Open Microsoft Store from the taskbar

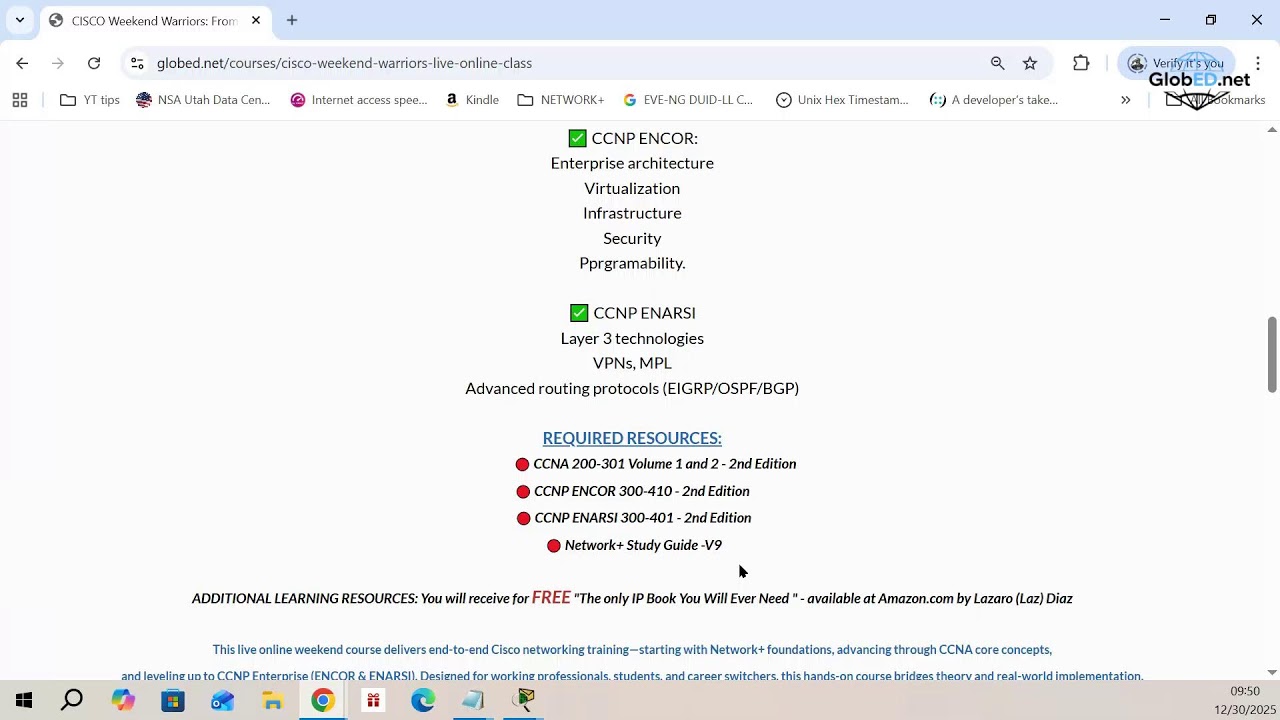pos(173,701)
